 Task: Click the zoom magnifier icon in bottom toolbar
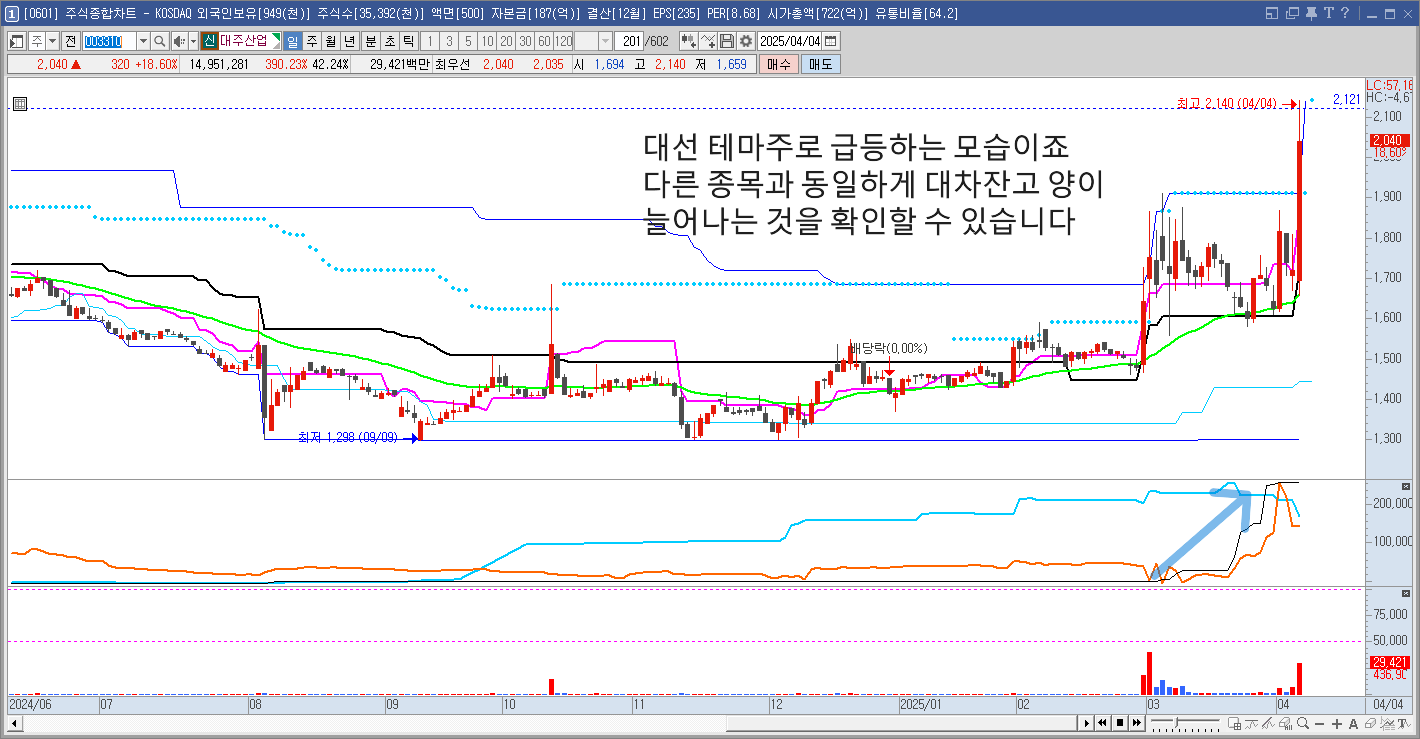coord(1303,723)
